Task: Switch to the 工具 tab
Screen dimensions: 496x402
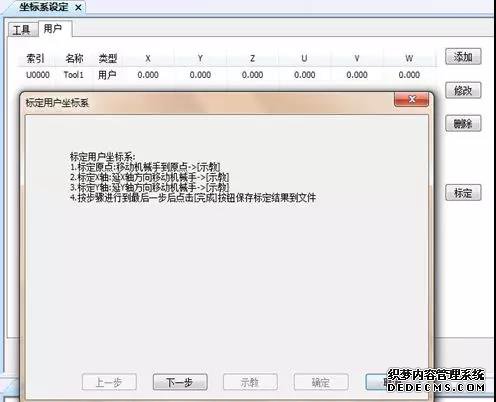Action: pos(22,30)
